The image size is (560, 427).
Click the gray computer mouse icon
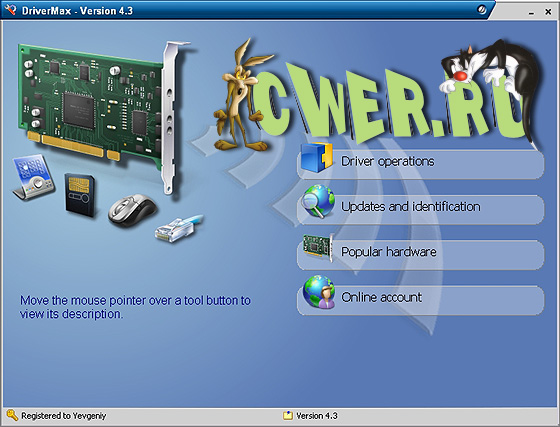132,211
